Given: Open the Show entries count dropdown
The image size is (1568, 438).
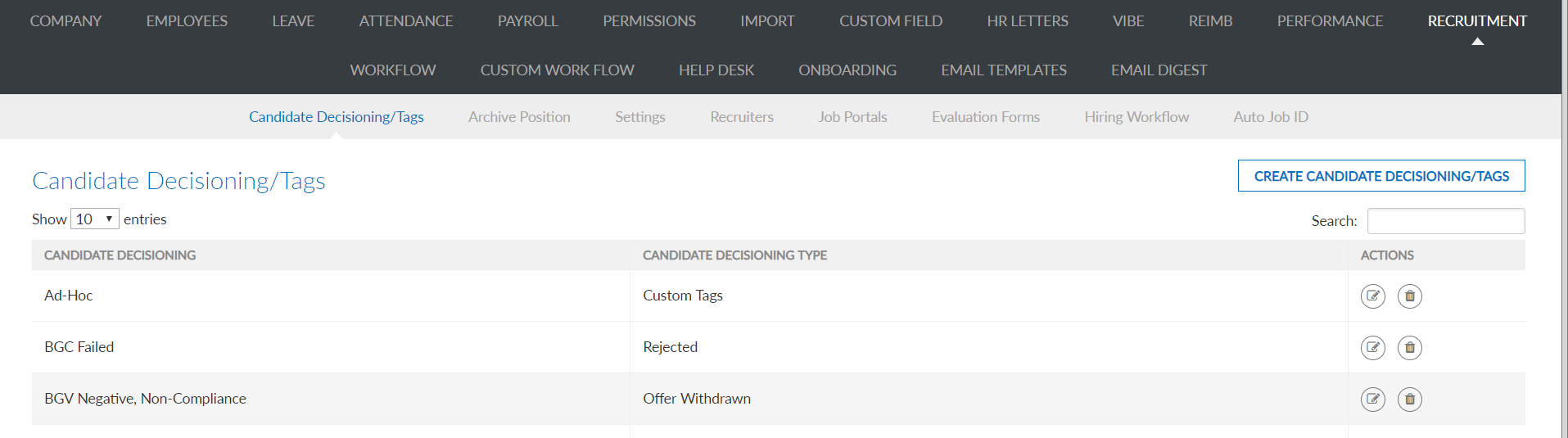Looking at the screenshot, I should point(95,219).
